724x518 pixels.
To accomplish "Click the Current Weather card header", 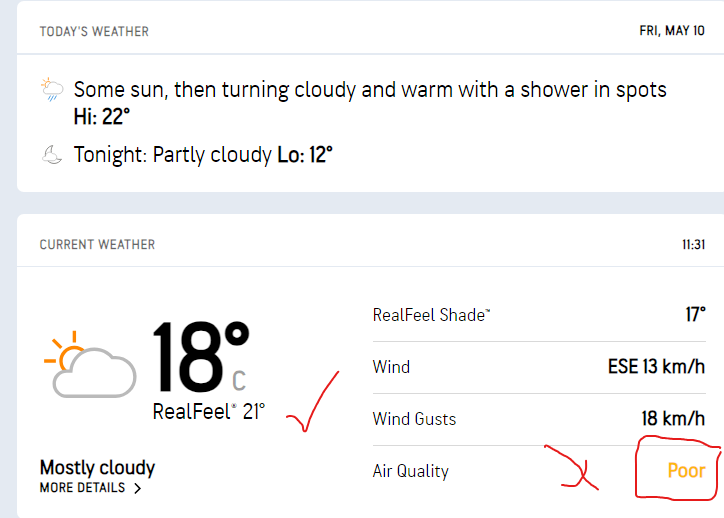I will click(97, 244).
